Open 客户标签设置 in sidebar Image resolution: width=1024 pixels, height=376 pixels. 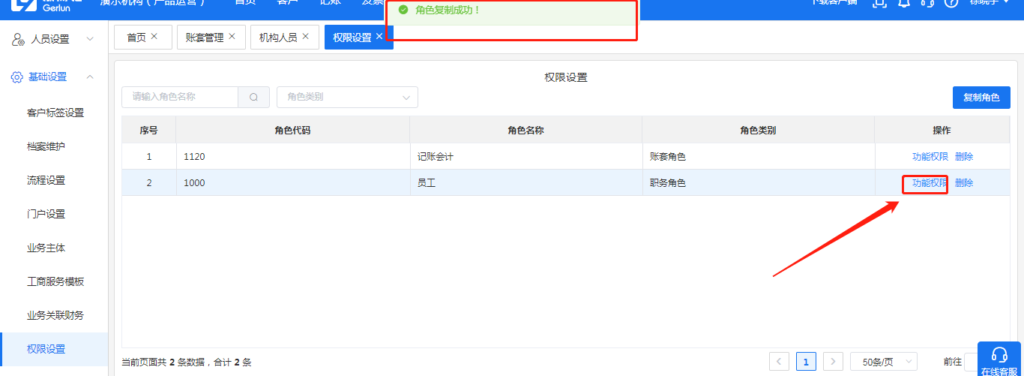[56, 113]
